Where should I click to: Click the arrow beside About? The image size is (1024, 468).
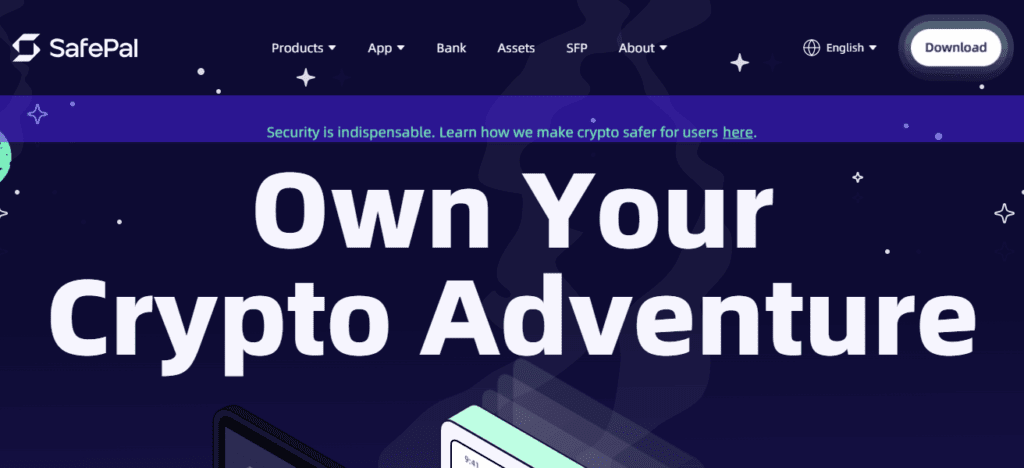[664, 48]
